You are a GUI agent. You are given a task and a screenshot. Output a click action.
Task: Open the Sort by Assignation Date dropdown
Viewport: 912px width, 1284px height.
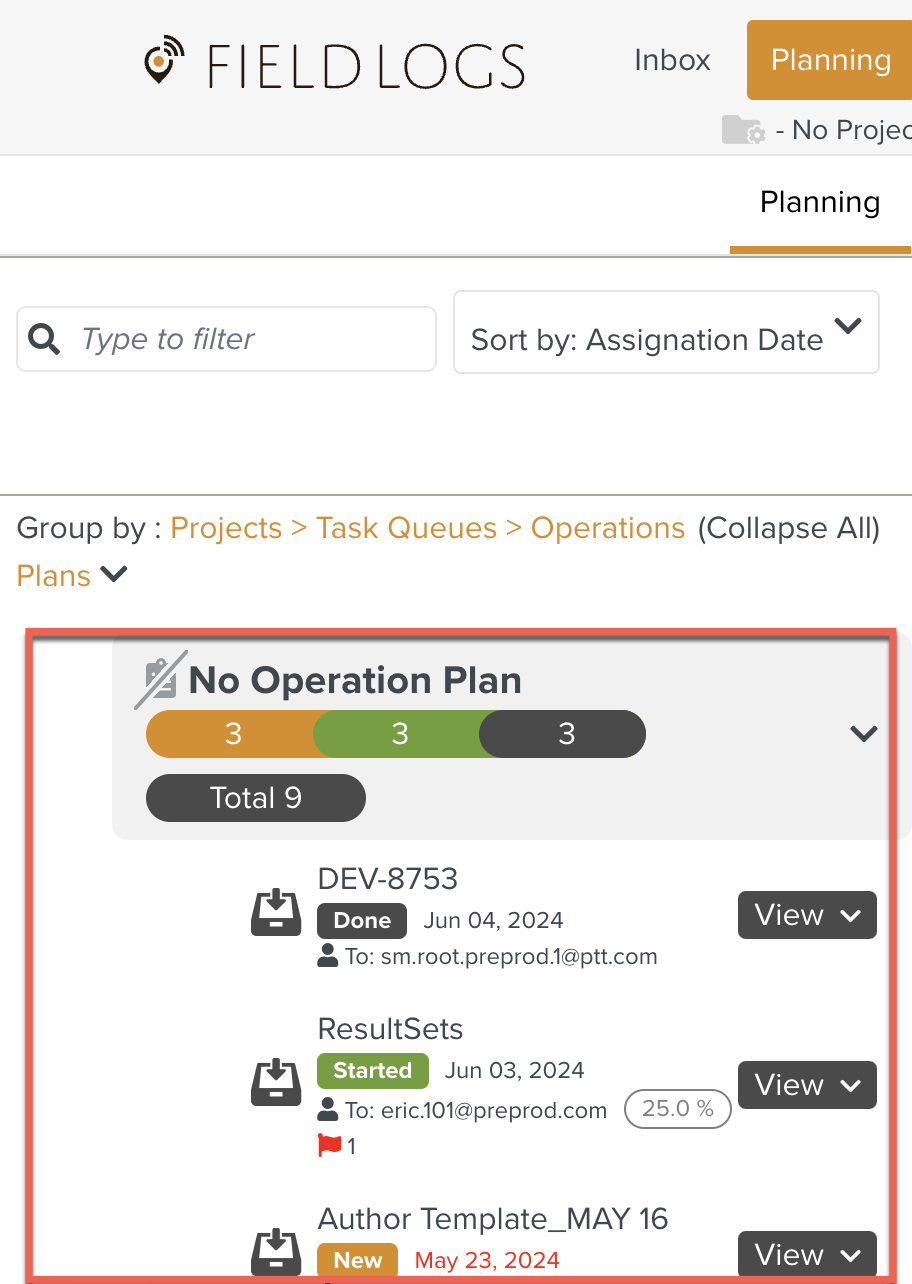pyautogui.click(x=666, y=332)
